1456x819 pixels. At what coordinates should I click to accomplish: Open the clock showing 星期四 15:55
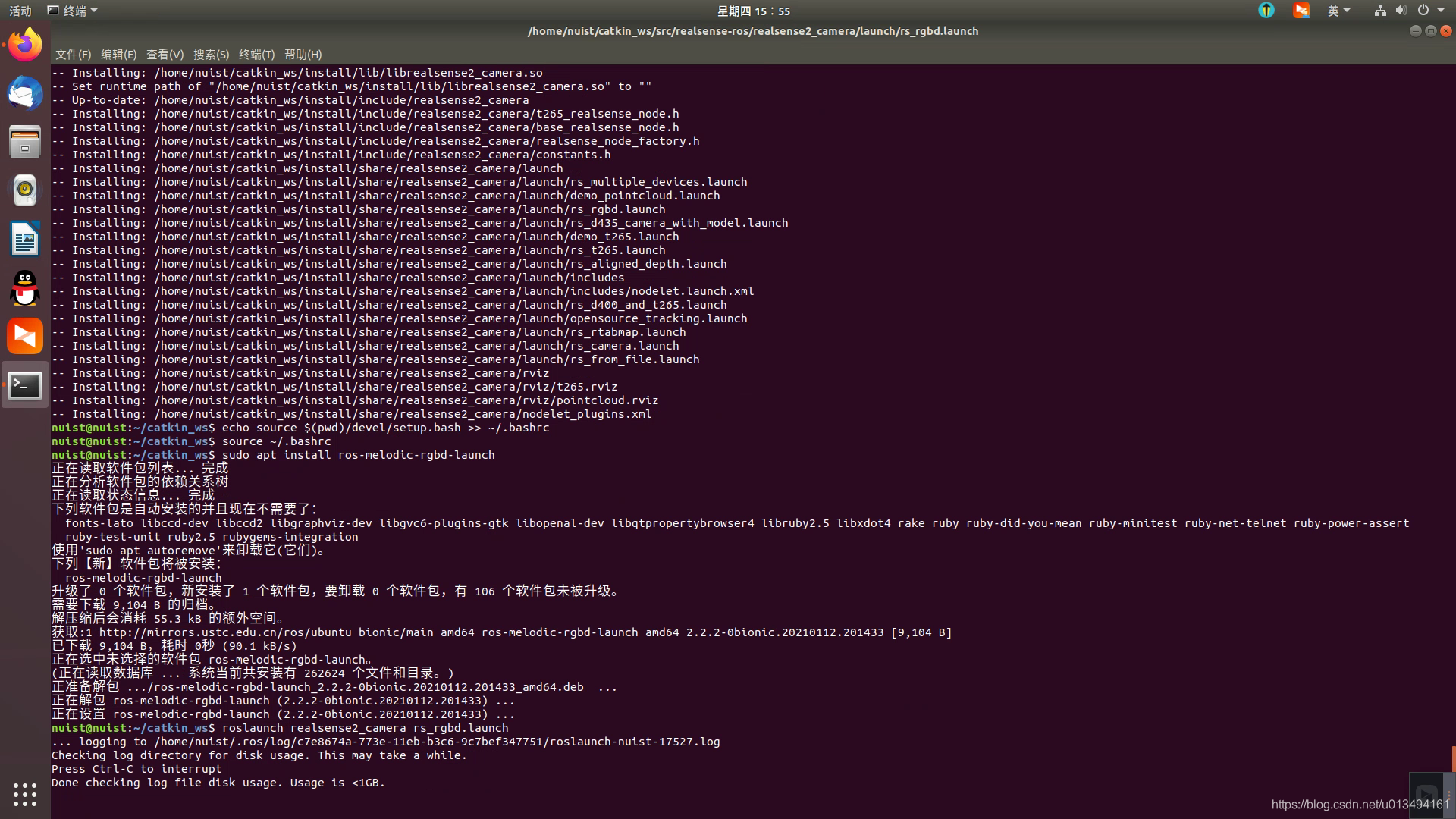(754, 11)
